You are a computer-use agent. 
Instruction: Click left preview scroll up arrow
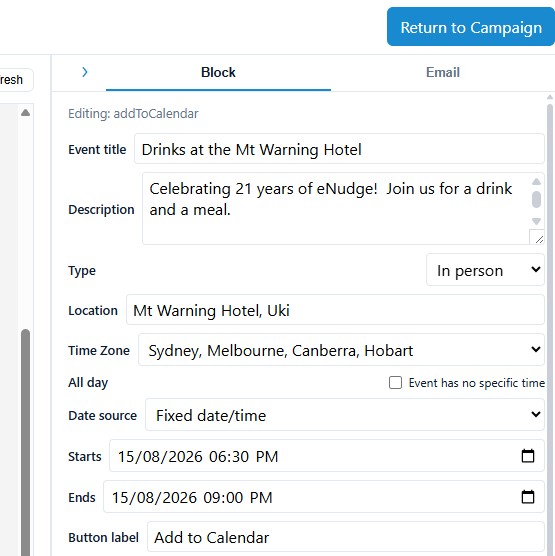pos(25,113)
